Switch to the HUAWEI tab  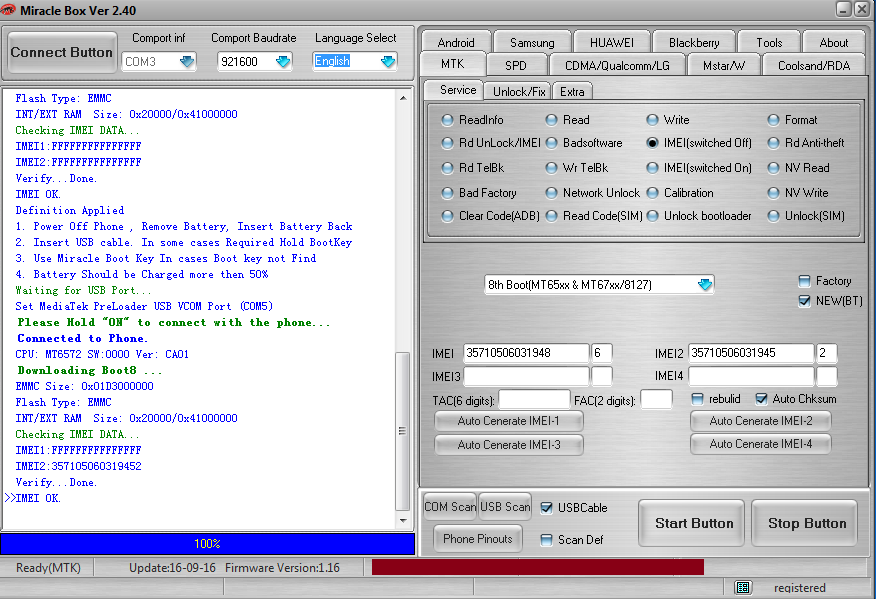point(612,42)
